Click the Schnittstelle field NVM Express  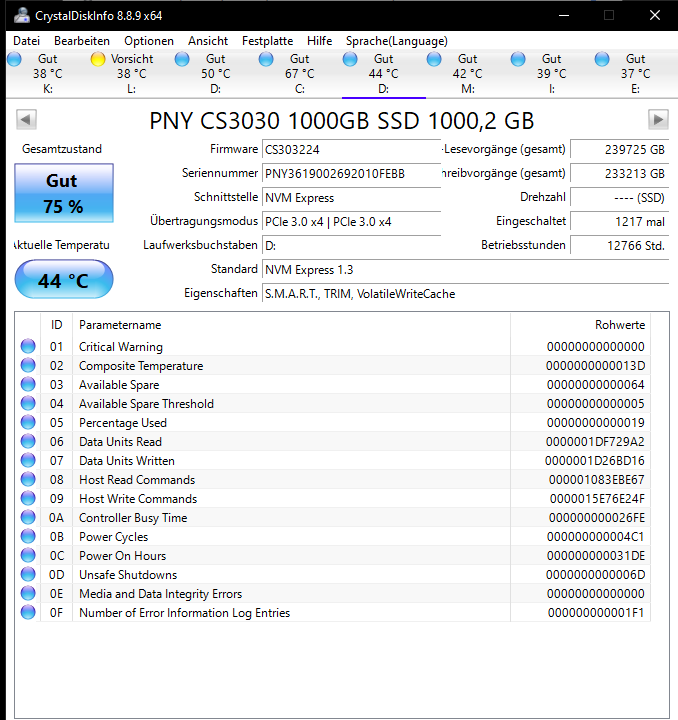pos(352,198)
